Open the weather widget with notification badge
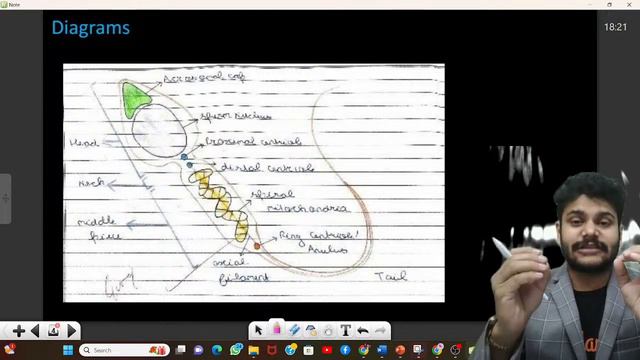Viewport: 640px width, 360px height. pyautogui.click(x=9, y=349)
